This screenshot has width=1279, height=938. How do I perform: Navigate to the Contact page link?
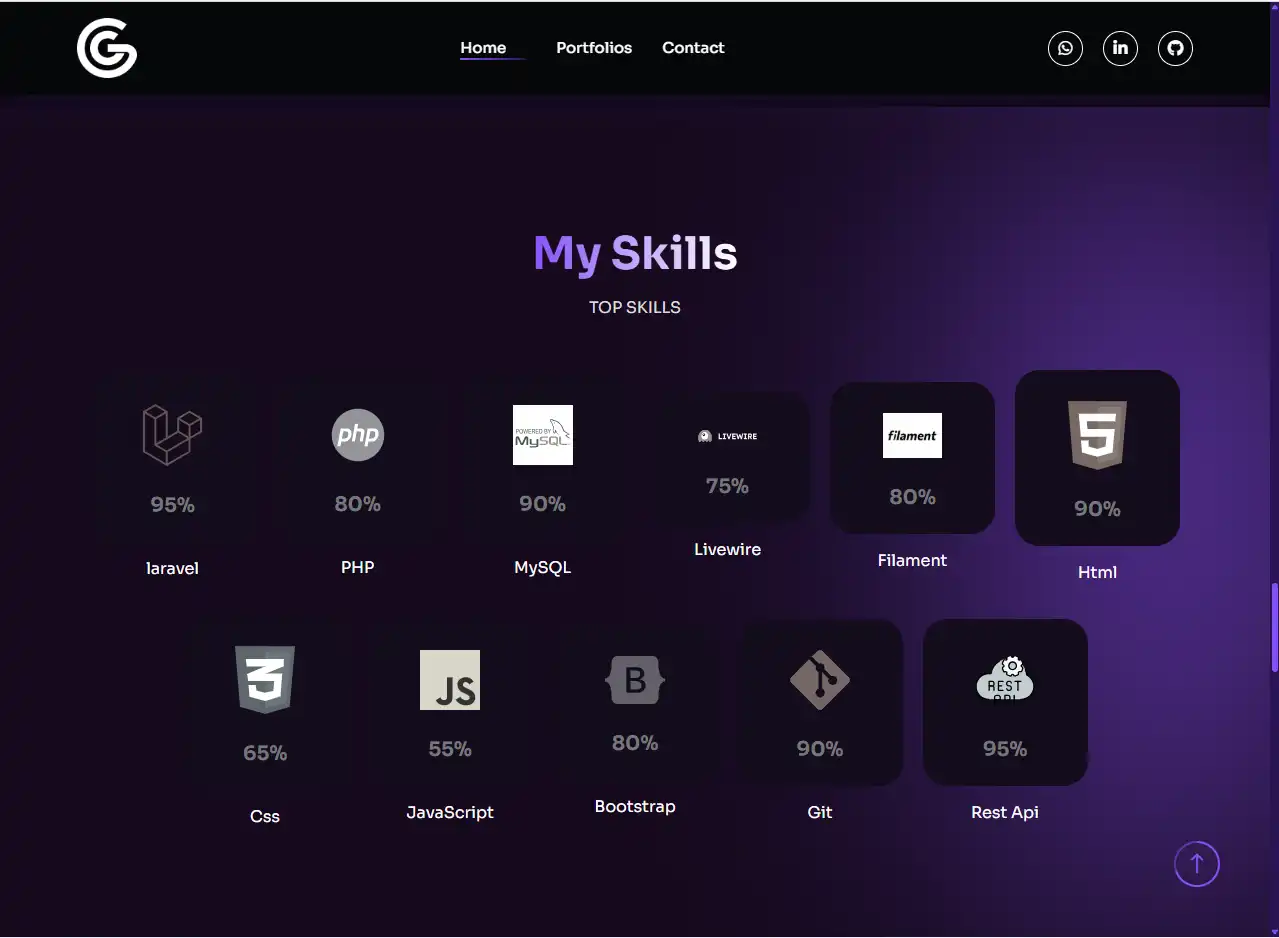[693, 48]
